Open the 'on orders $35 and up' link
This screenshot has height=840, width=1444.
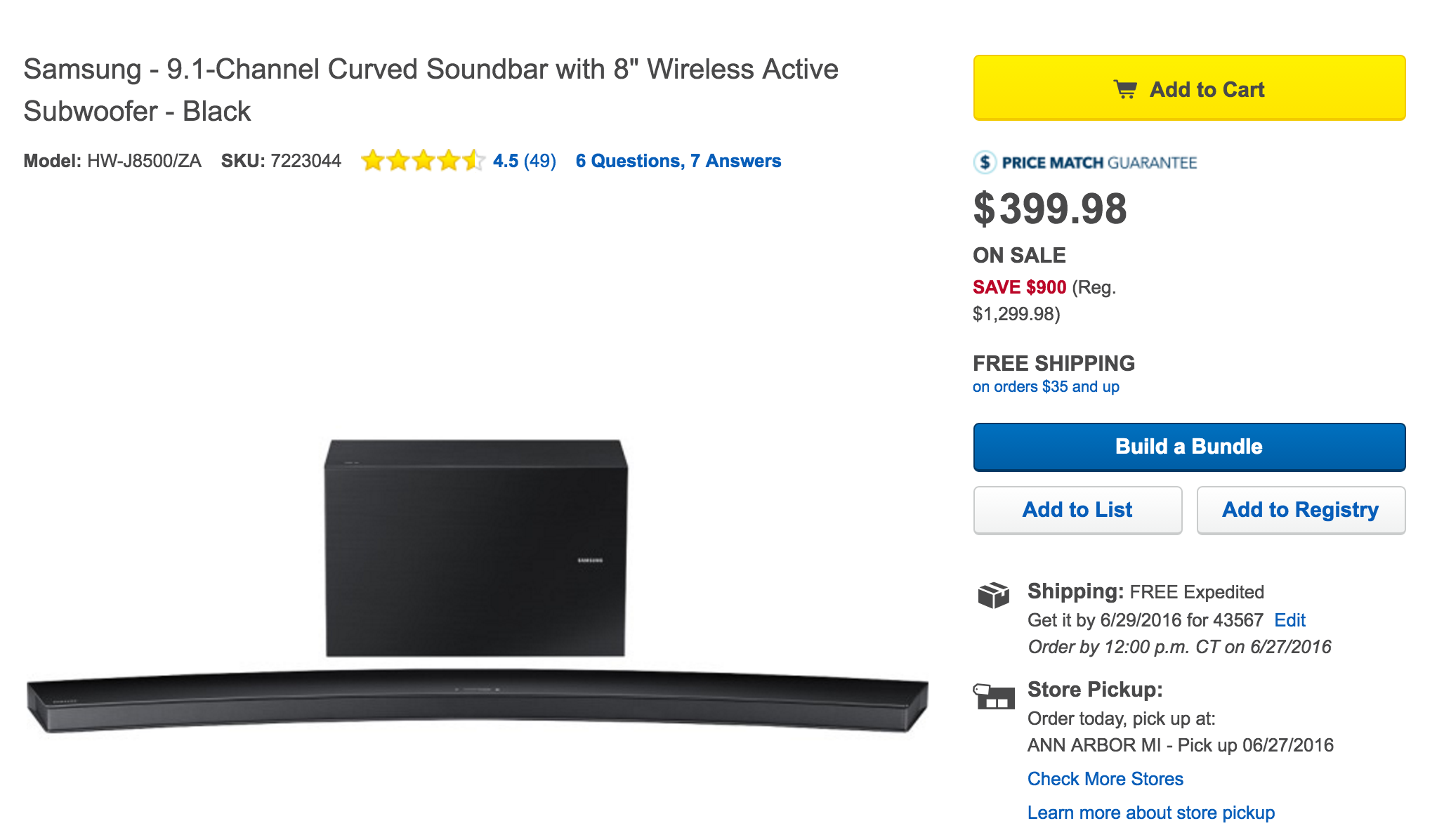click(1046, 387)
